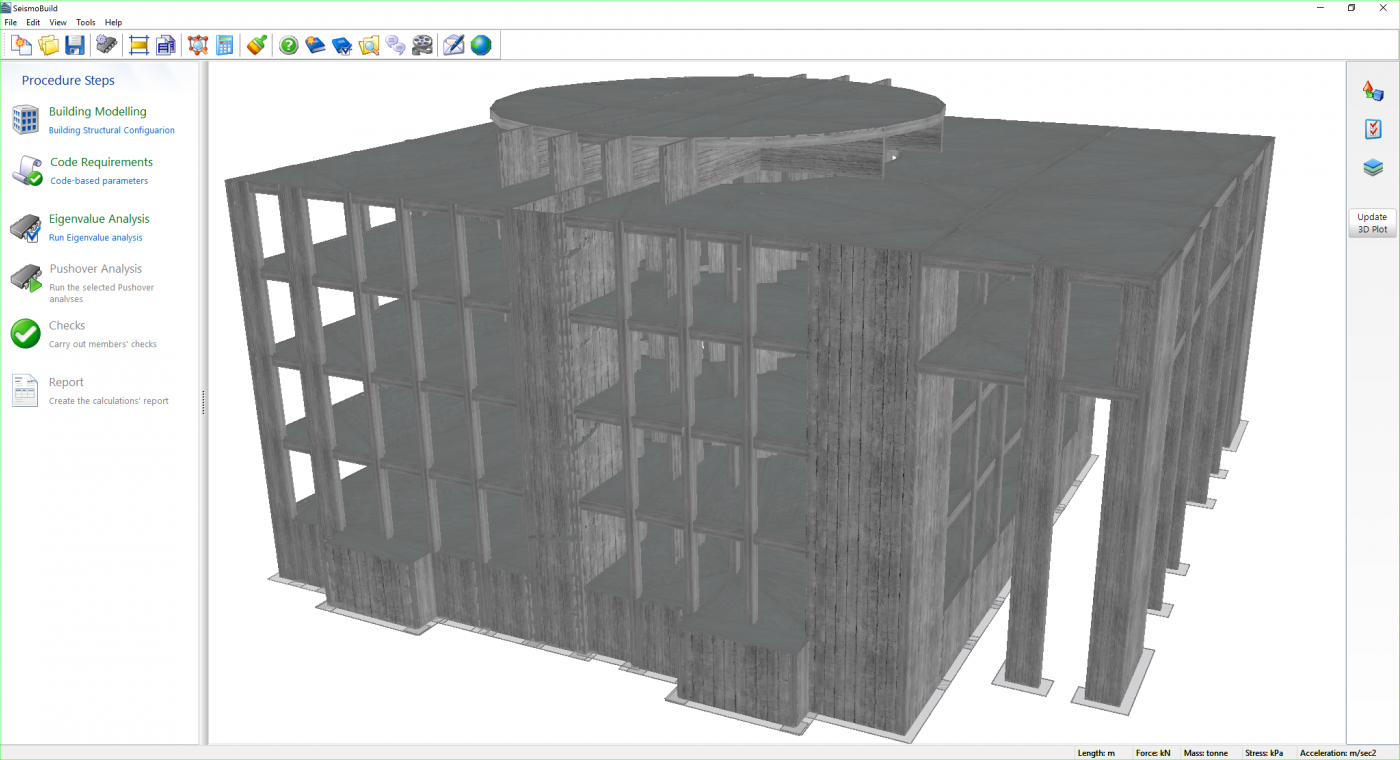
Task: Click the molecule structure mesh icon
Action: point(197,45)
